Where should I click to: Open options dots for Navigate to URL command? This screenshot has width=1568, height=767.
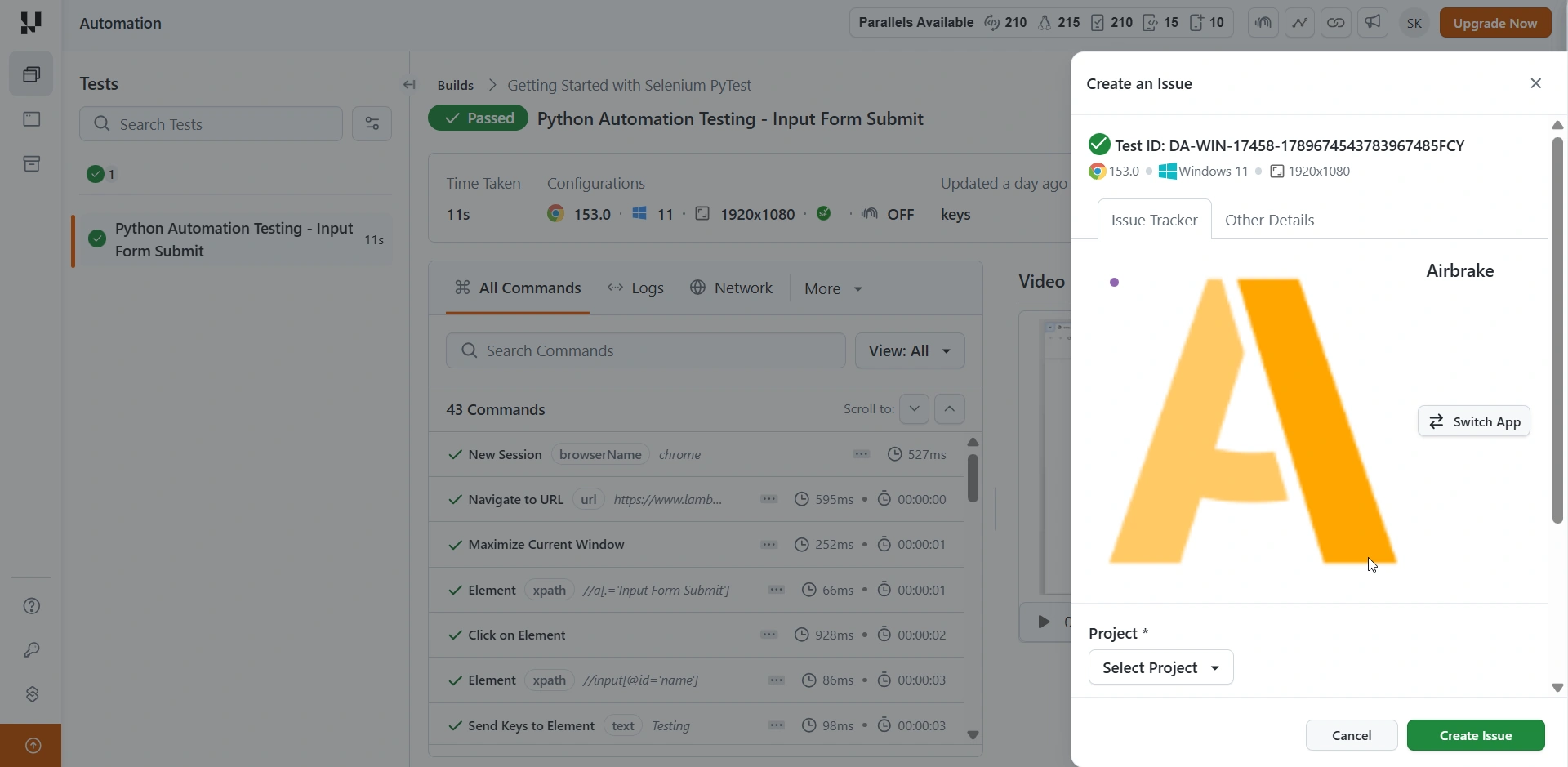pos(768,499)
